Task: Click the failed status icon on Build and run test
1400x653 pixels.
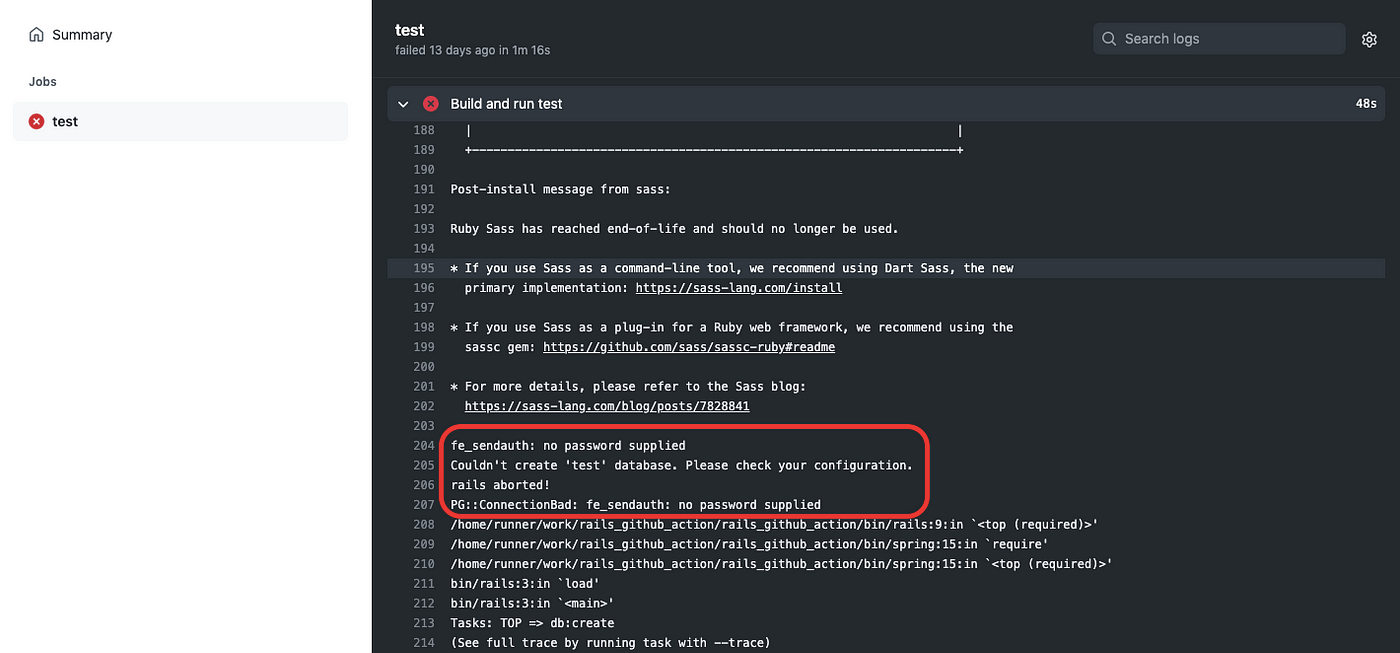Action: click(431, 104)
